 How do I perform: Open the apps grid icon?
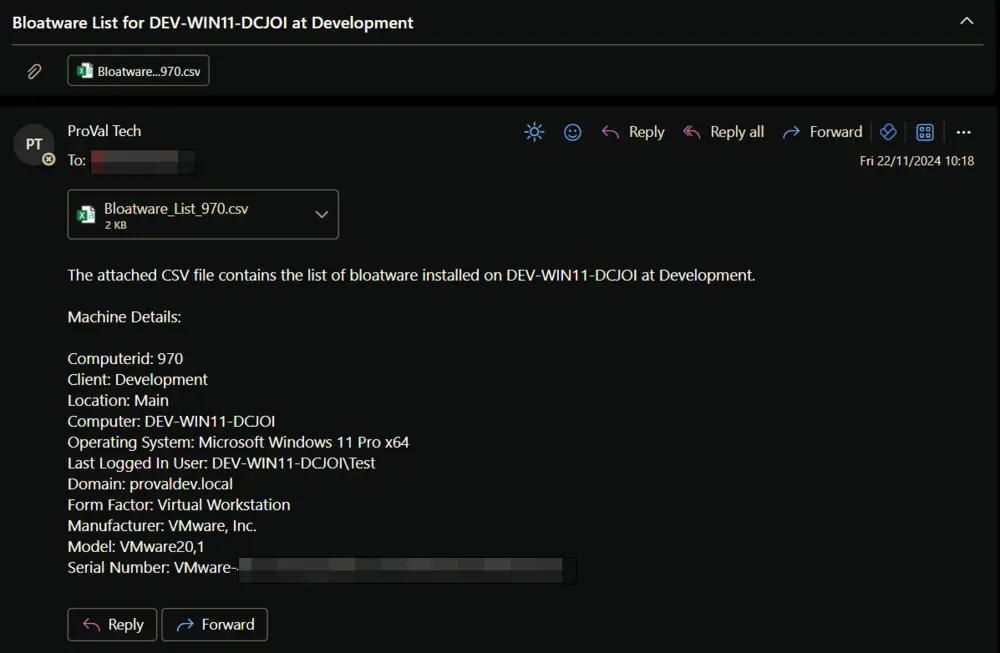(925, 132)
